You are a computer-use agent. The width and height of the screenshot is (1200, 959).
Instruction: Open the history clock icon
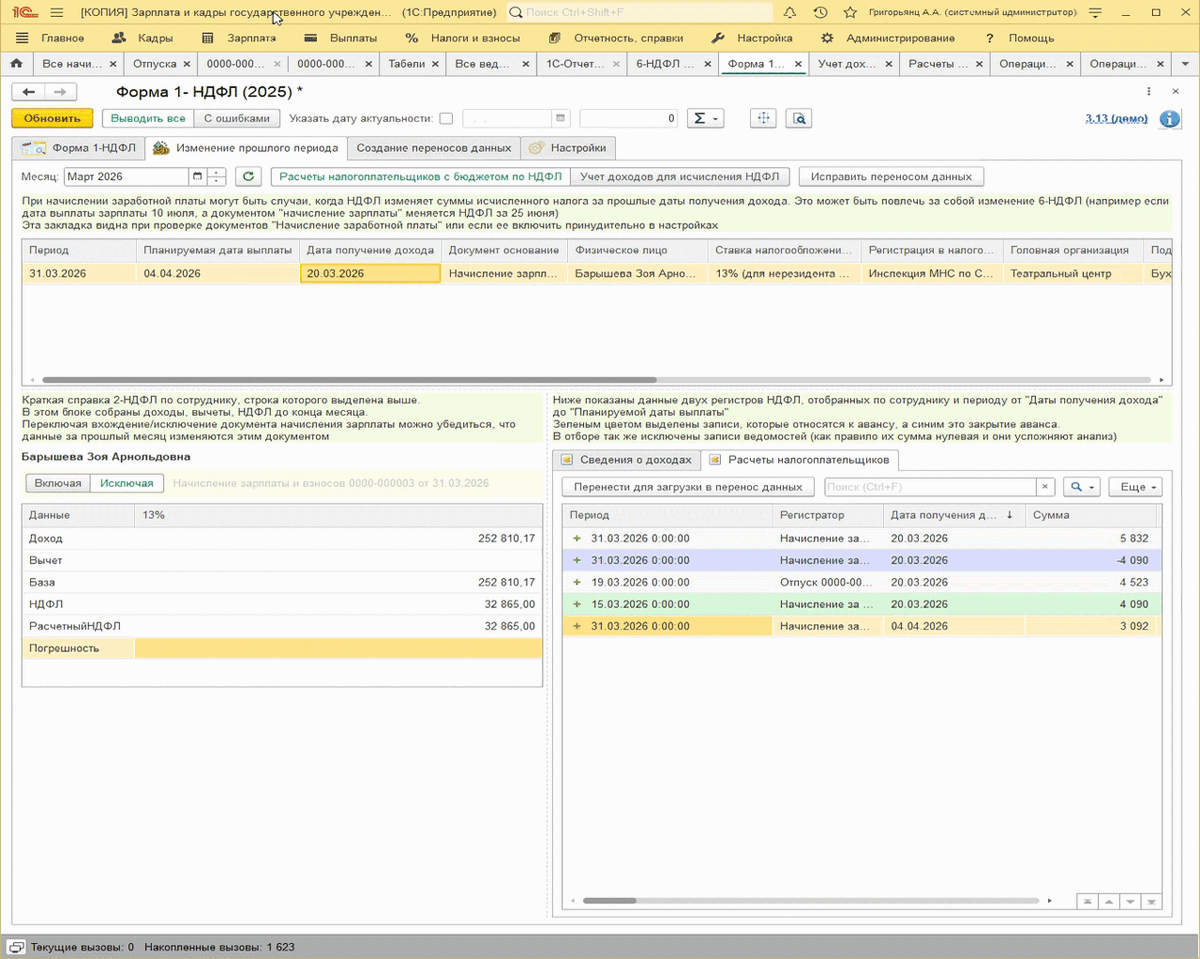(820, 13)
